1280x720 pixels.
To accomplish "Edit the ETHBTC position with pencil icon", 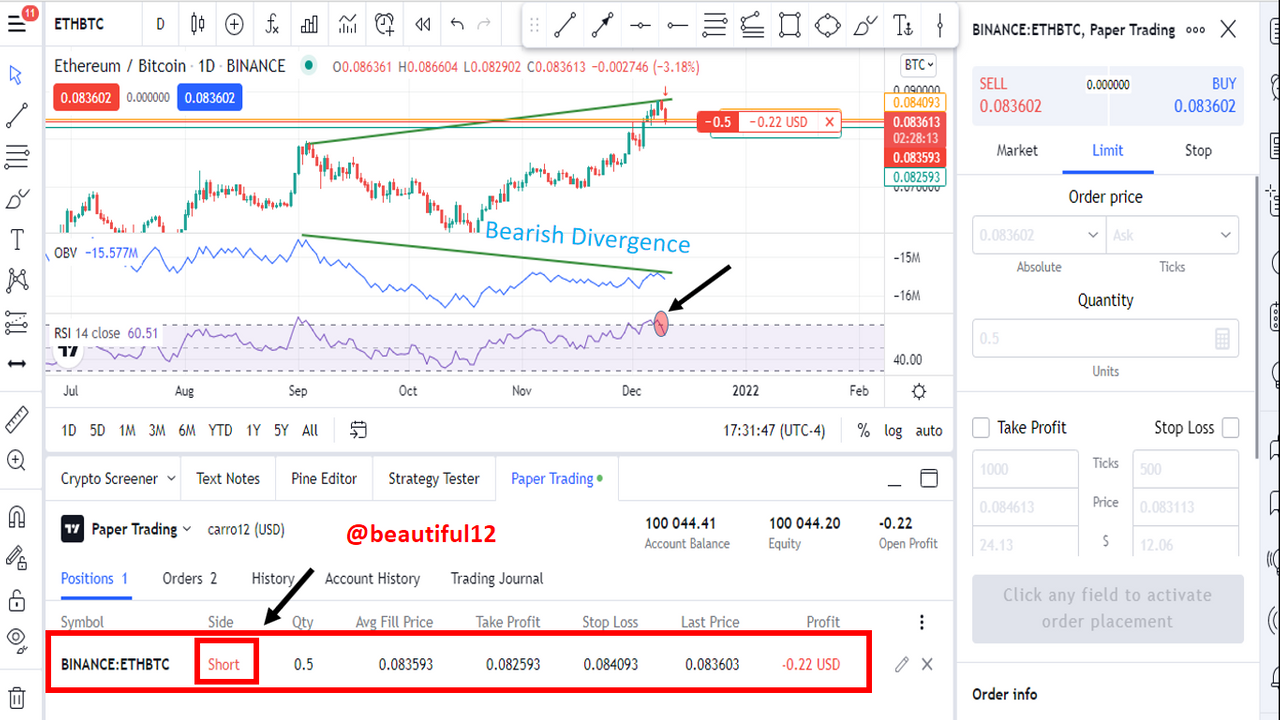I will pos(902,664).
